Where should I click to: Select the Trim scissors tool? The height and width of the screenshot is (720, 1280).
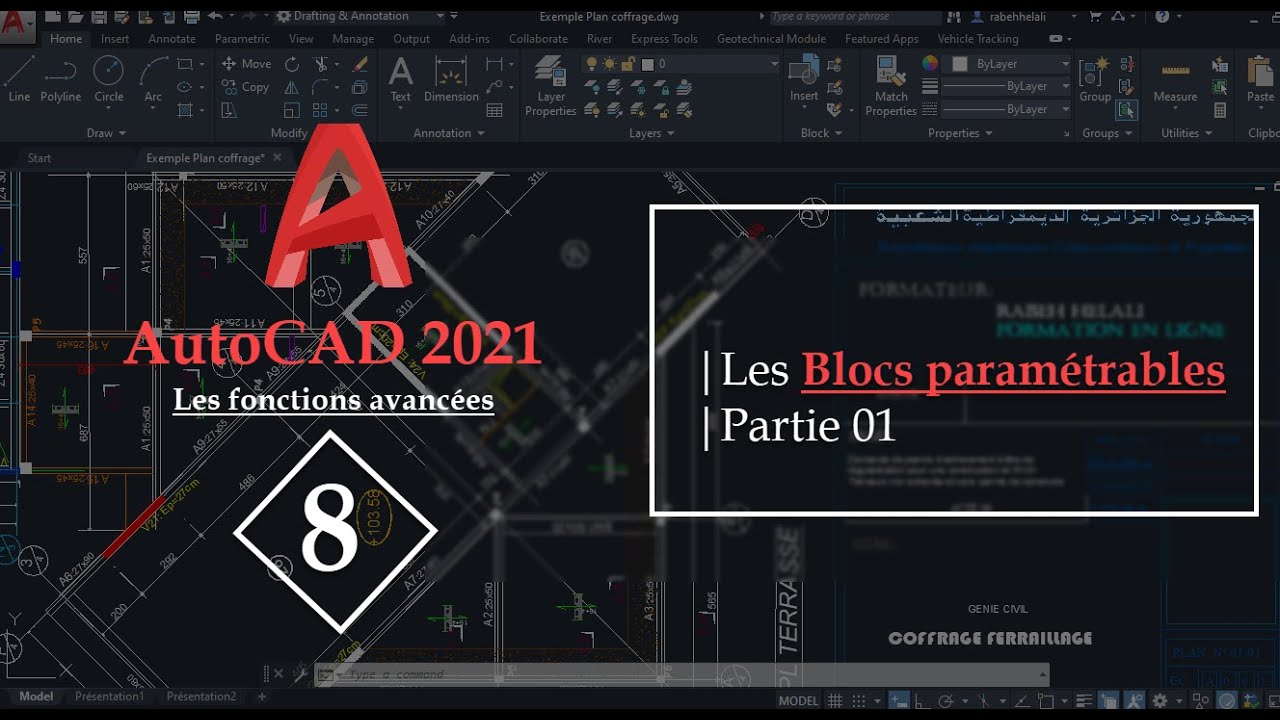pos(321,64)
